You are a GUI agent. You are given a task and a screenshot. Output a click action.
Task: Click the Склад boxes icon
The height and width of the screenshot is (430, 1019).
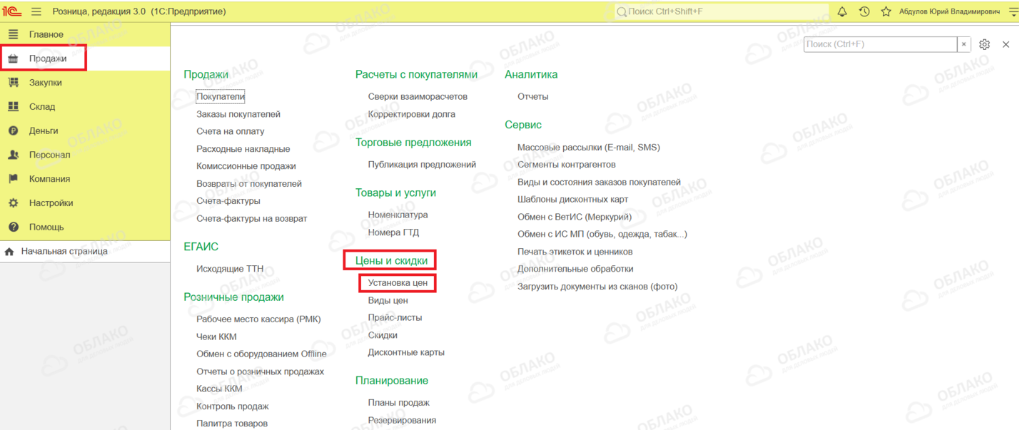click(13, 107)
